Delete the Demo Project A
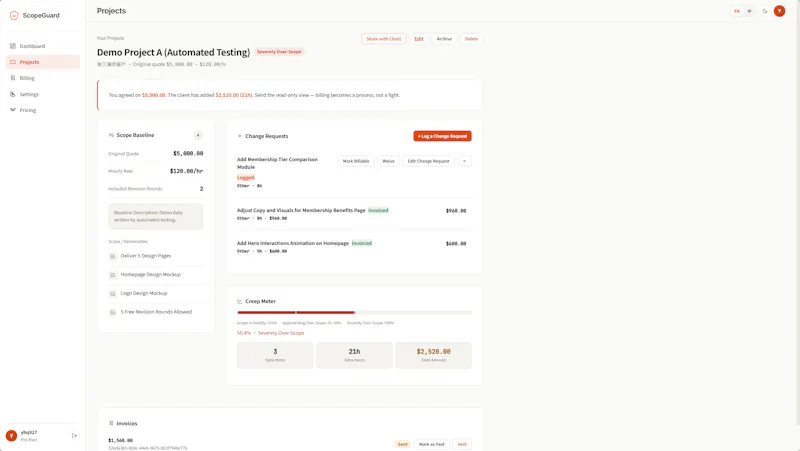The image size is (800, 451). [x=471, y=39]
